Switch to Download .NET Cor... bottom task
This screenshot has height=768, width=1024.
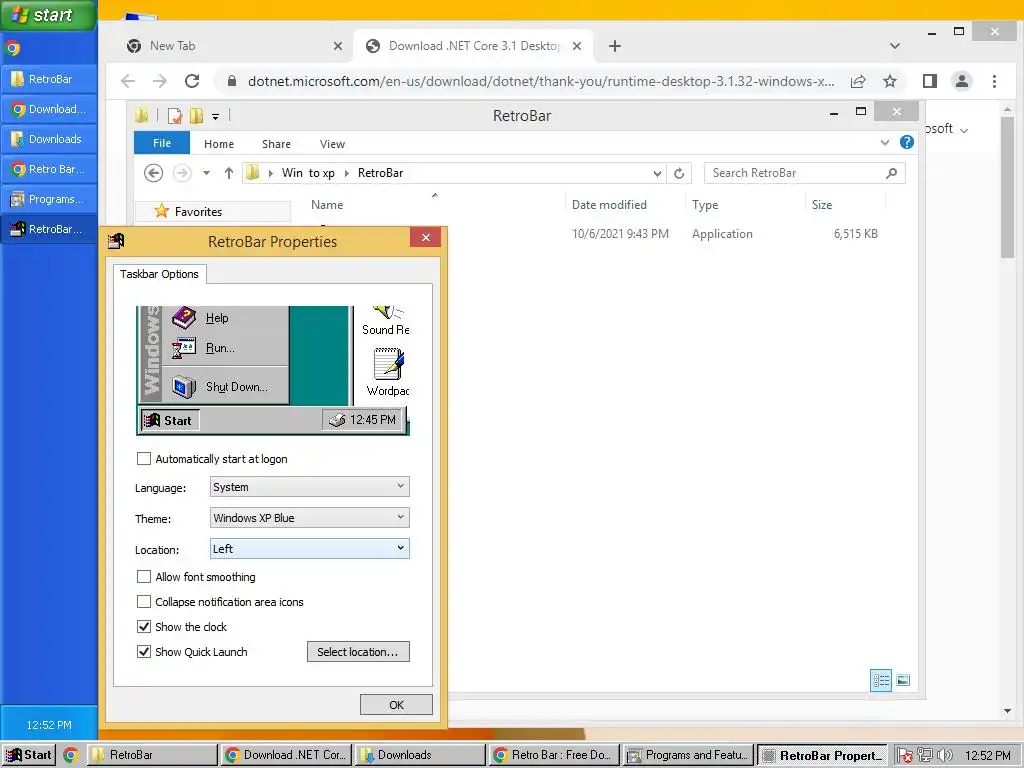click(x=286, y=755)
